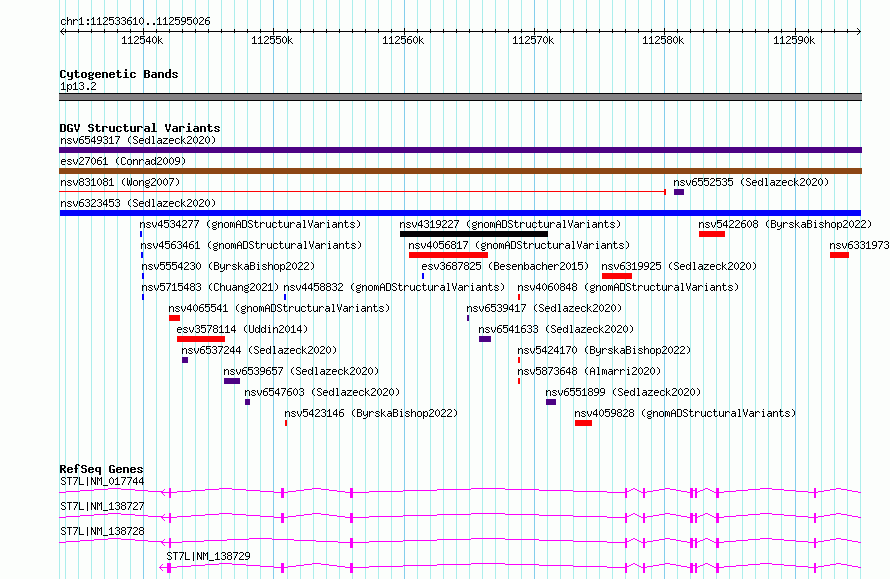Click the nsv4060848 gnomAD variant label

[x=628, y=287]
